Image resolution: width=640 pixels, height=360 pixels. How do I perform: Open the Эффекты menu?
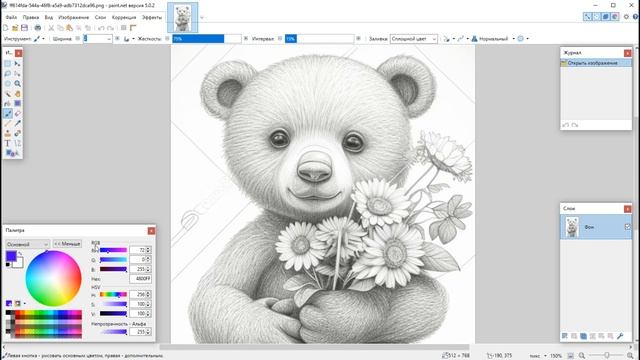click(151, 18)
